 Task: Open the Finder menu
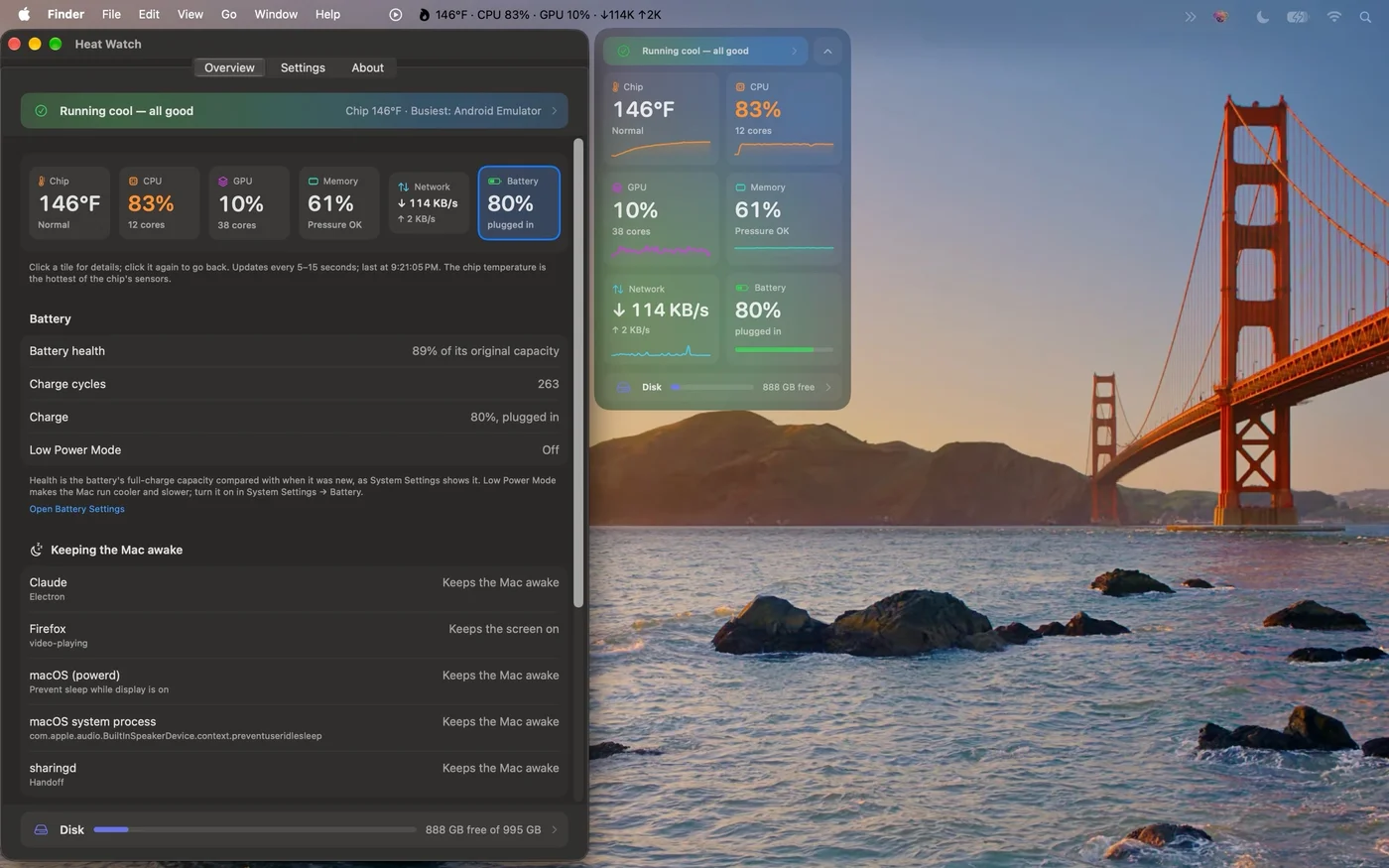click(65, 14)
